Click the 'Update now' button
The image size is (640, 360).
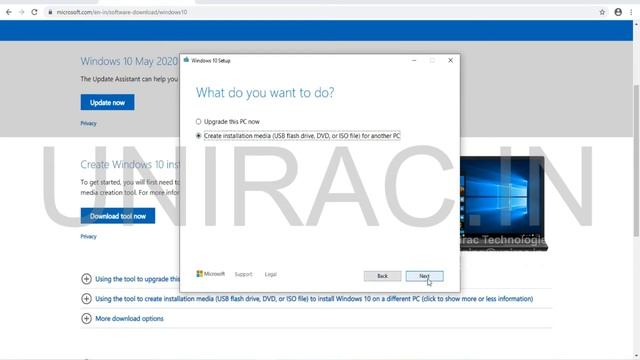pyautogui.click(x=107, y=102)
